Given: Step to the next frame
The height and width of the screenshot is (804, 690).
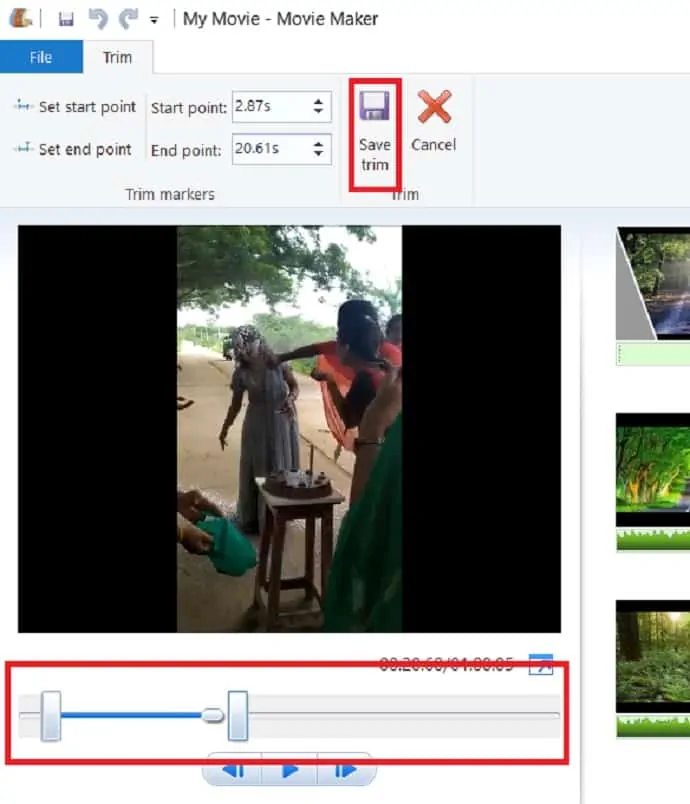Looking at the screenshot, I should 346,770.
